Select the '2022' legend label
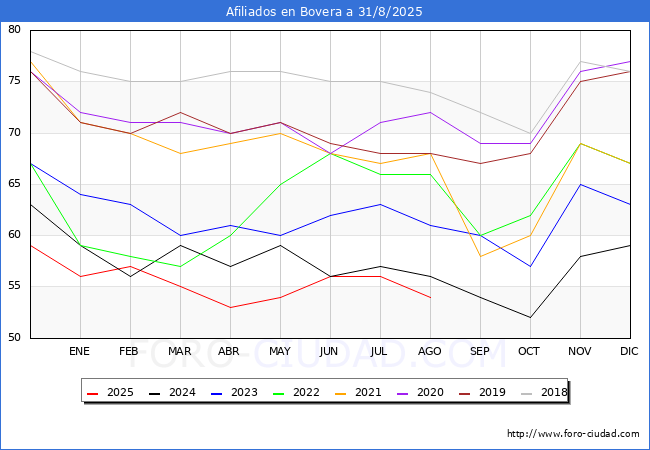The width and height of the screenshot is (650, 450). pyautogui.click(x=306, y=392)
